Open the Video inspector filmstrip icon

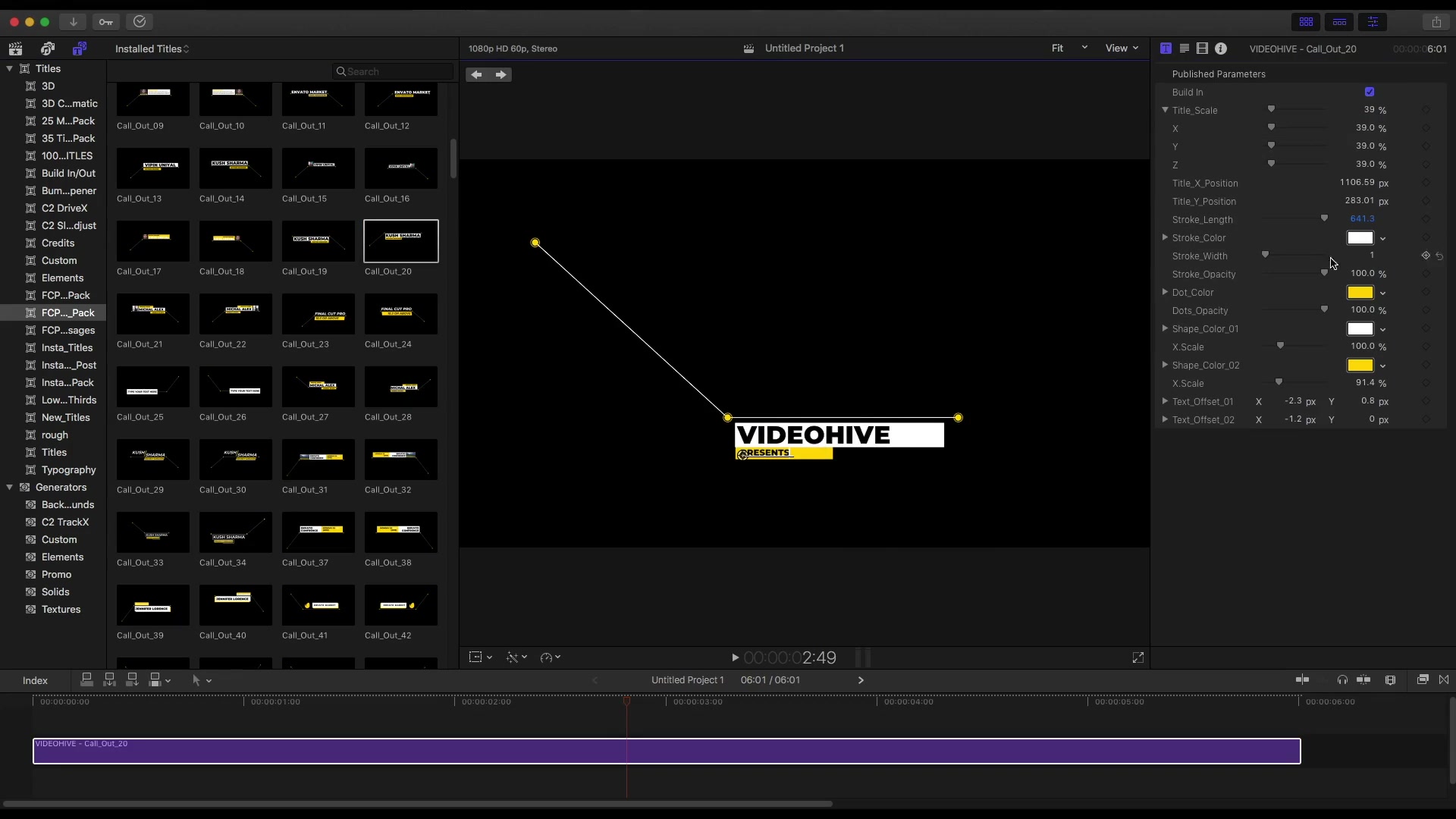[x=1202, y=49]
